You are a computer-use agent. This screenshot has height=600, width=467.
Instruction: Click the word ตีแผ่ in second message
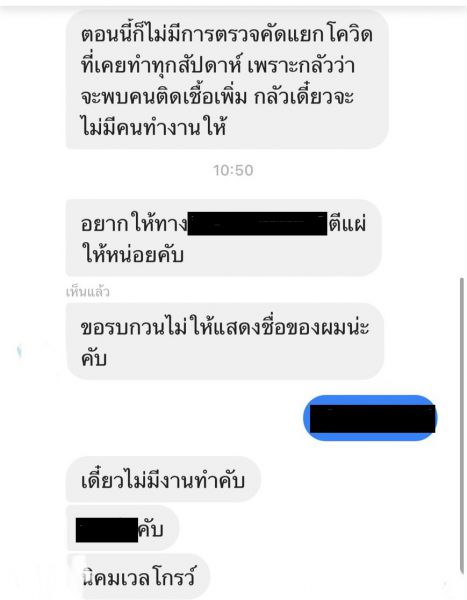[348, 223]
